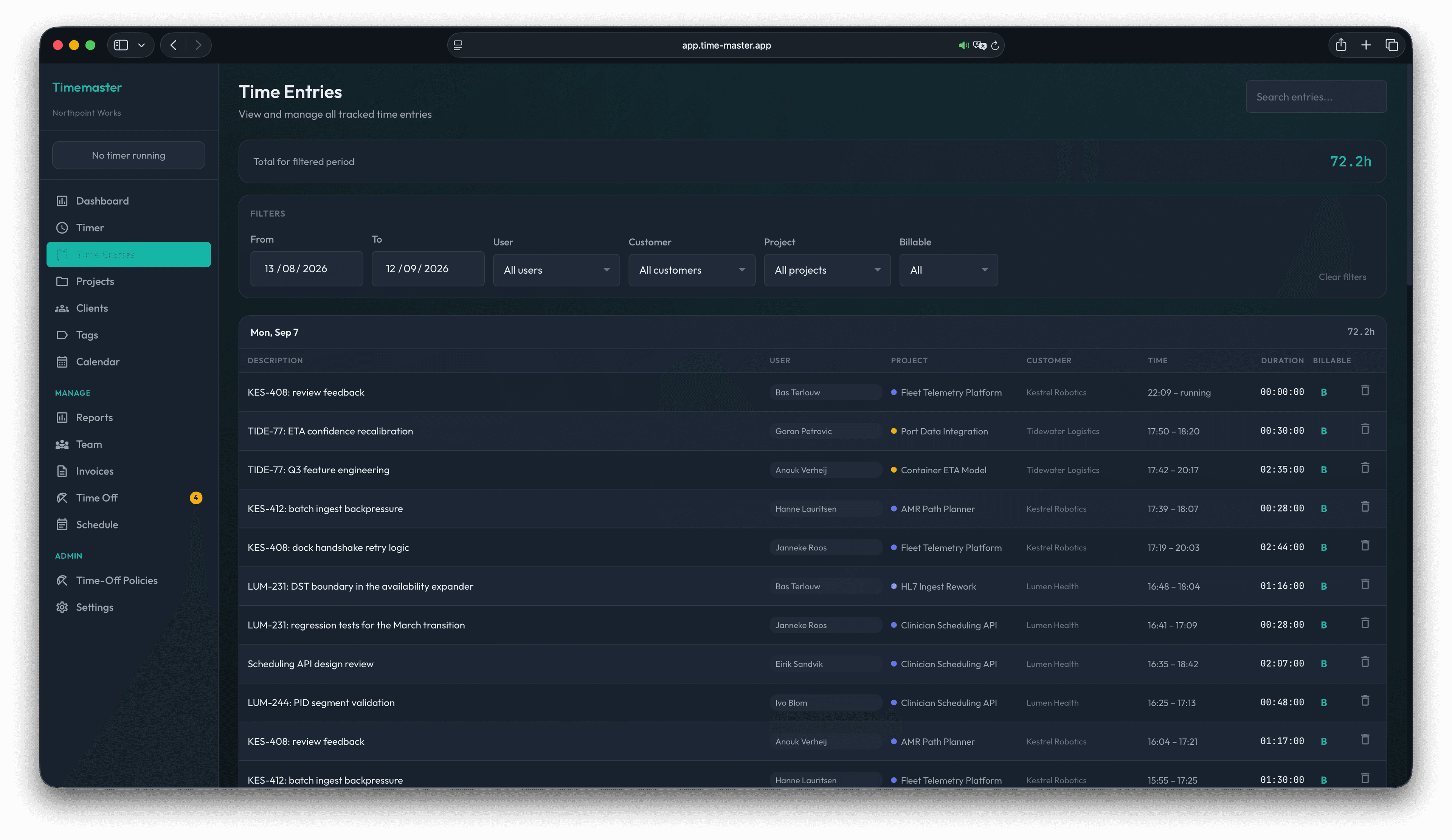Toggle billable on running KES-408 entry

click(x=1323, y=392)
